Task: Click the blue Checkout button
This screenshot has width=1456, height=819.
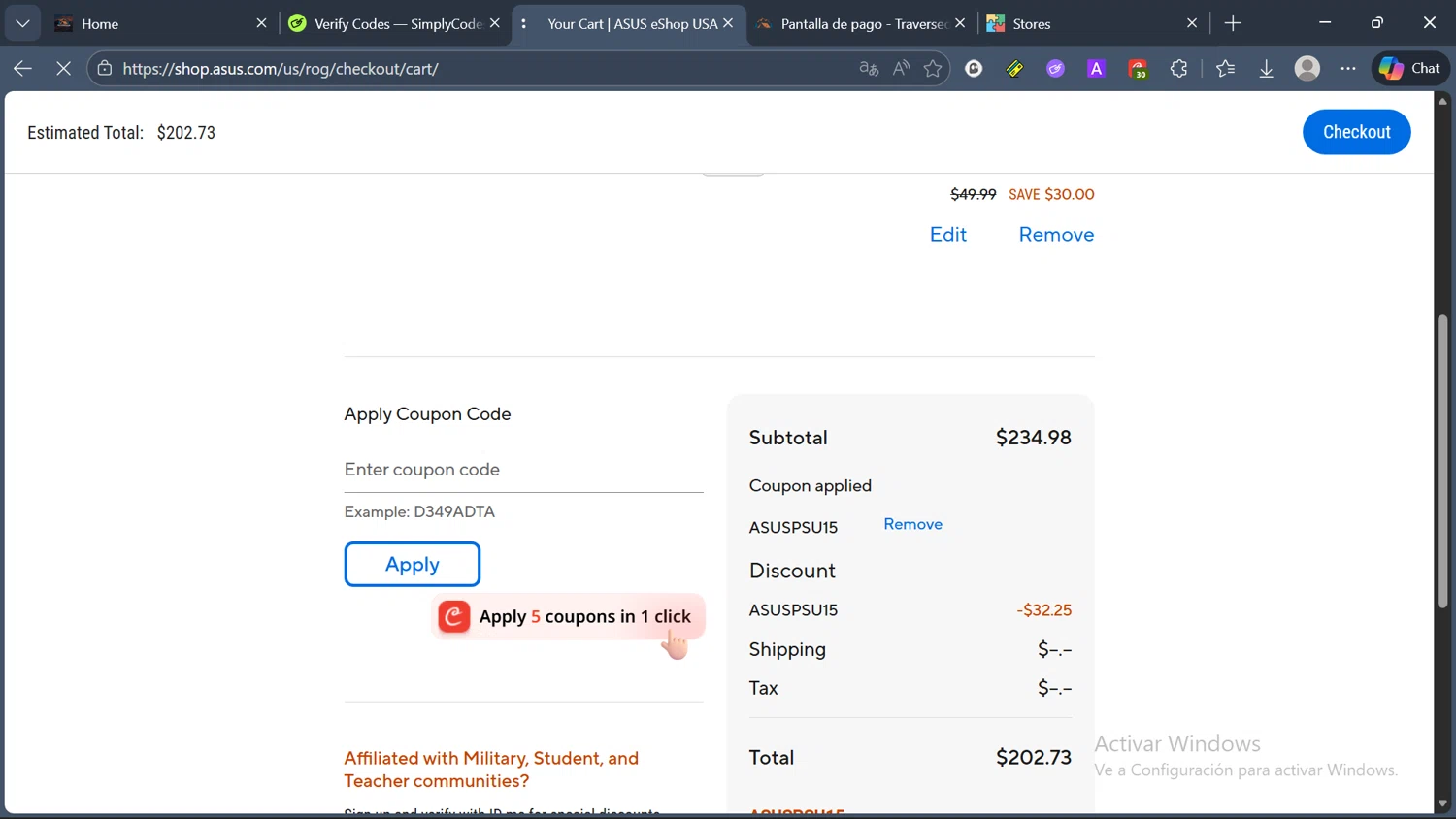Action: [x=1356, y=132]
